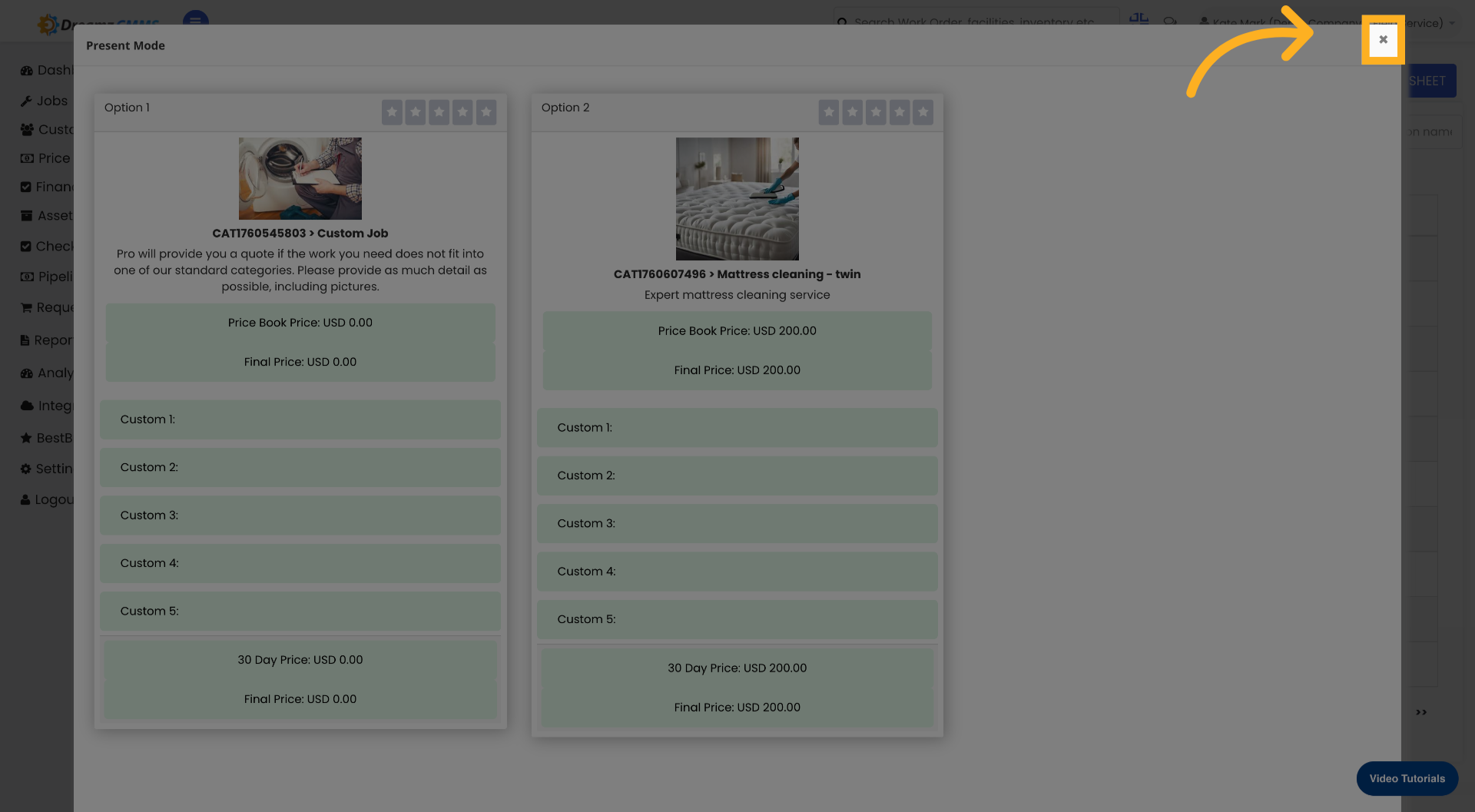Rate Option 2 with the first star
The height and width of the screenshot is (812, 1475).
(x=829, y=112)
